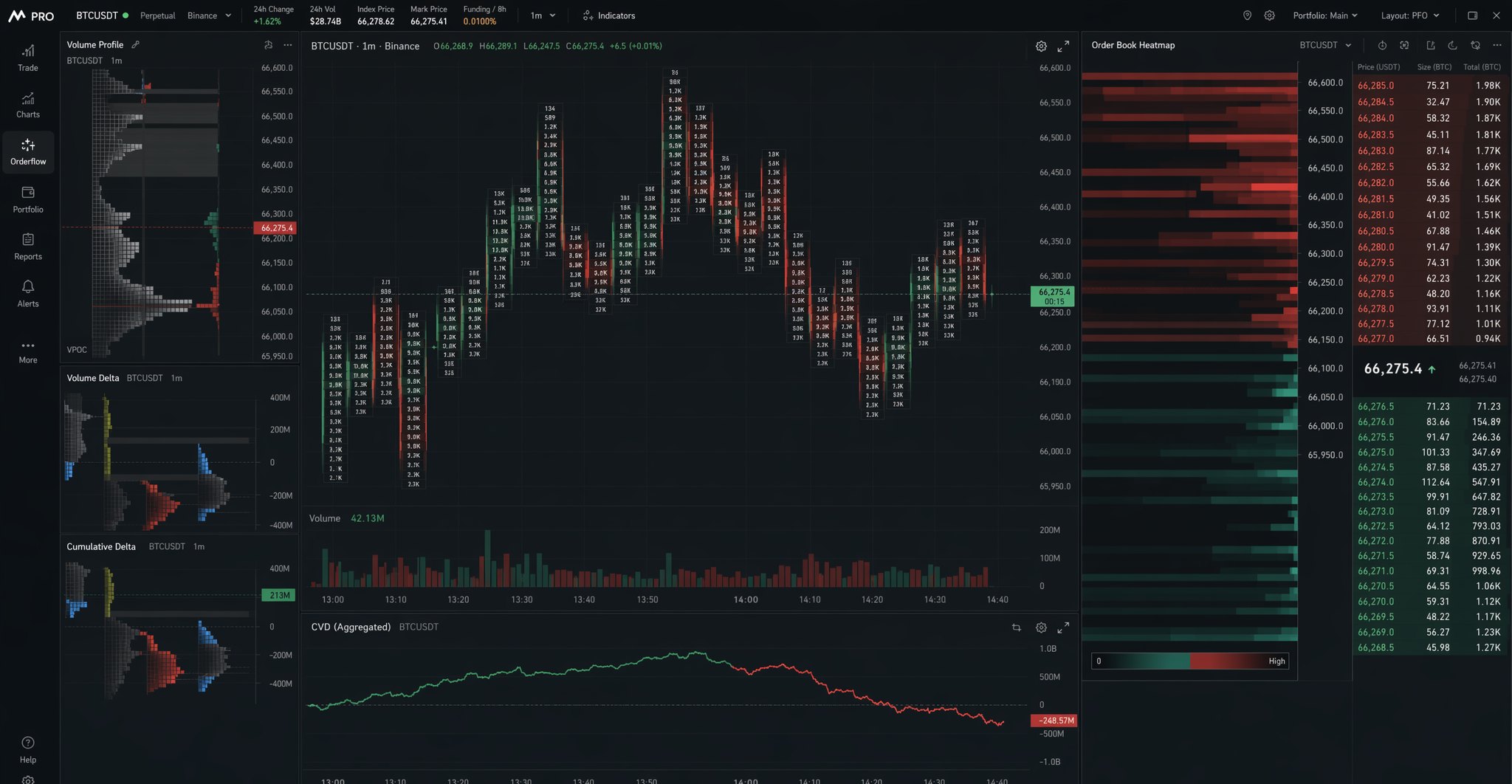
Task: Click the Mark Price 66,275.41 stat
Action: [x=429, y=16]
